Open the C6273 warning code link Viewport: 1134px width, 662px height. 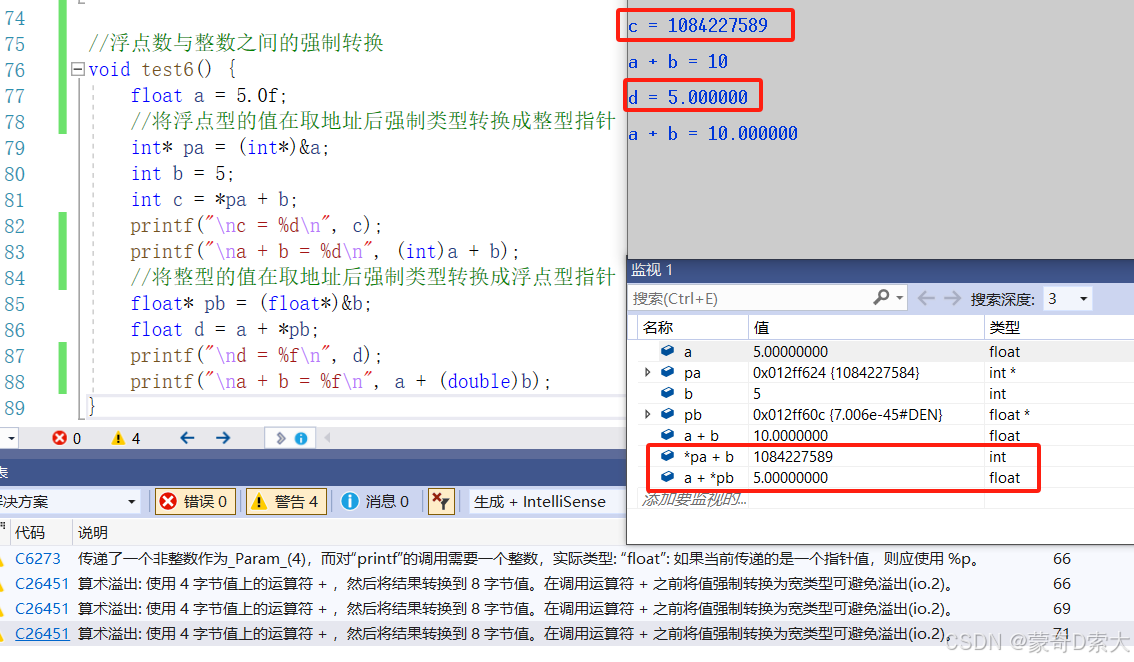[38, 559]
